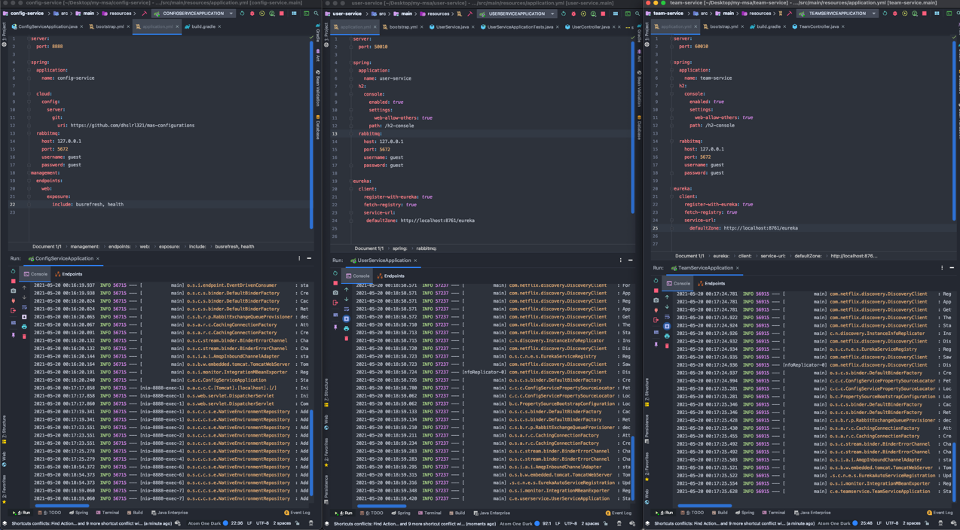Stop TeamServiceApplication from the top toolbar
This screenshot has width=960, height=530.
(924, 13)
